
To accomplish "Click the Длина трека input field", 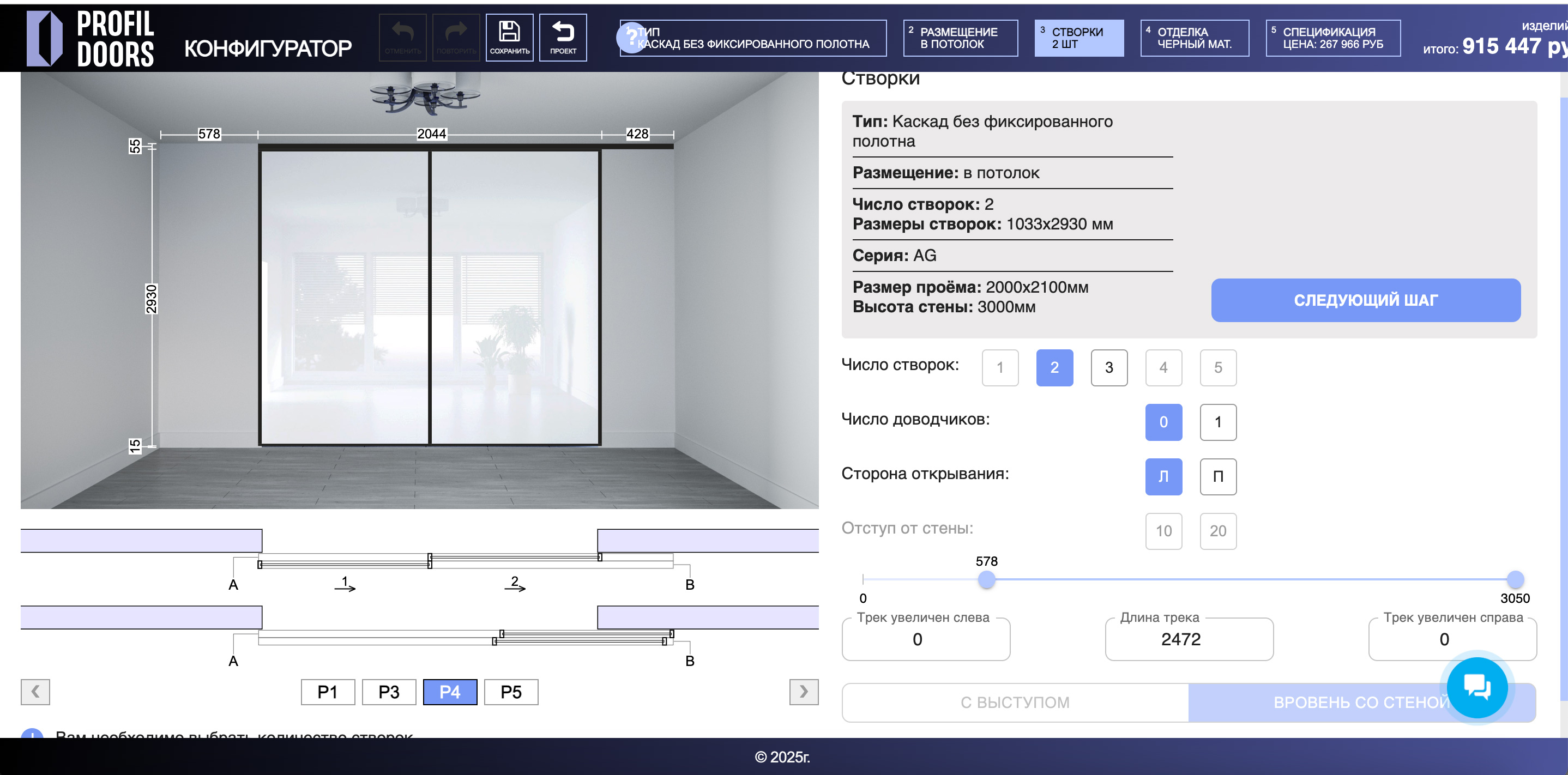I will [x=1189, y=639].
